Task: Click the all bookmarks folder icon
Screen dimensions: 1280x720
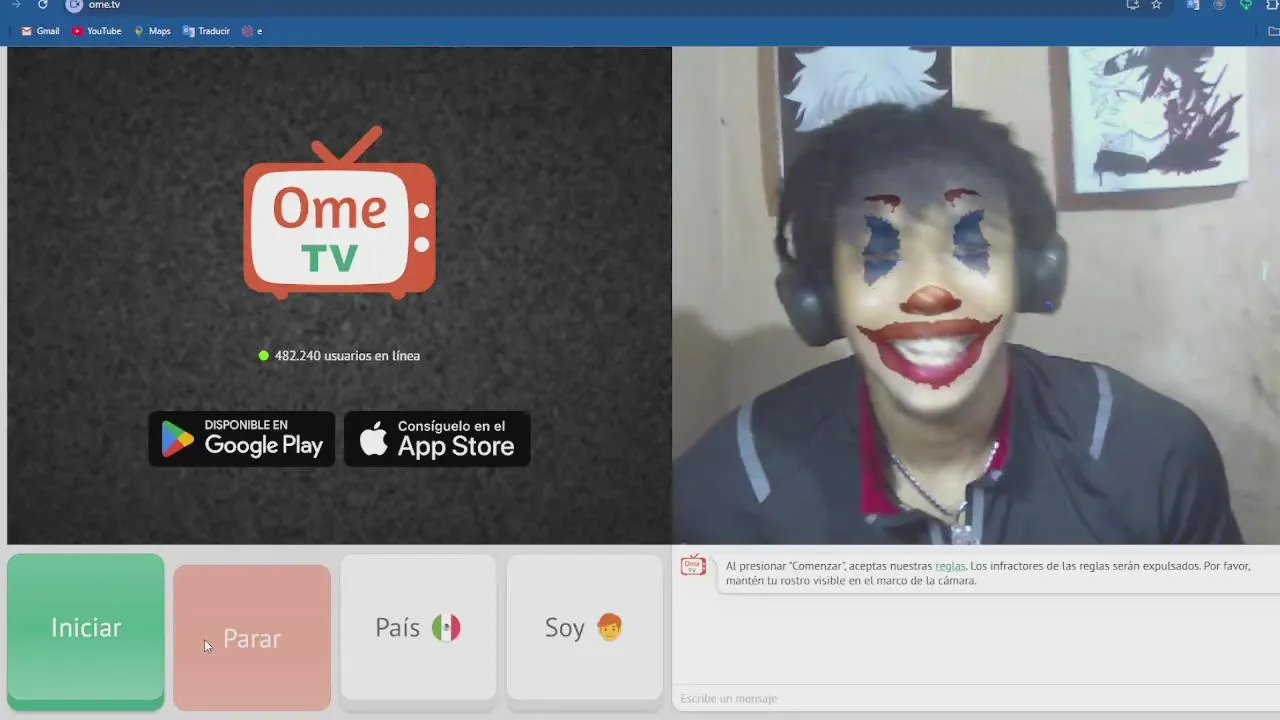Action: [x=1273, y=31]
